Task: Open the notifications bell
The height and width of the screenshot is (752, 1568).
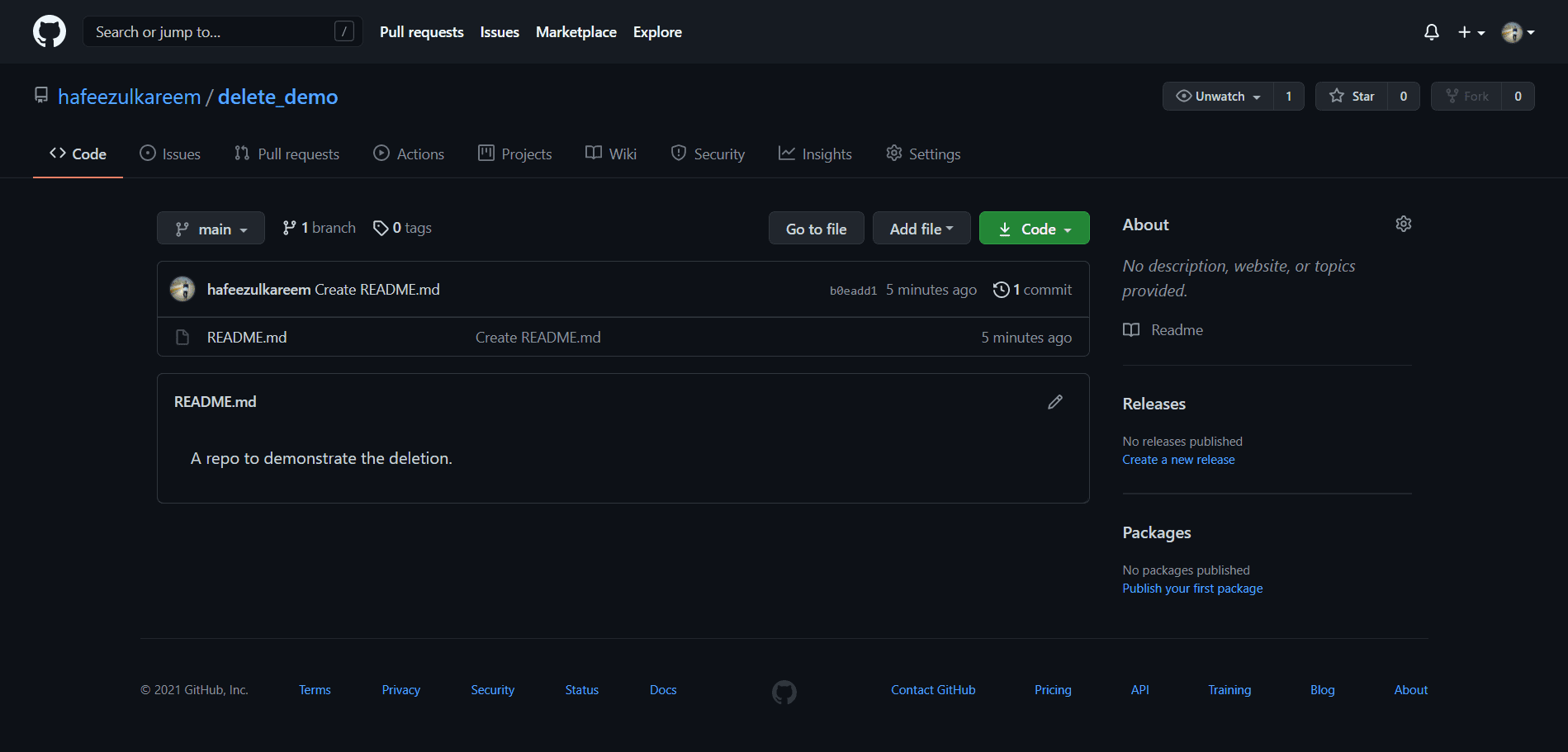Action: pos(1432,31)
